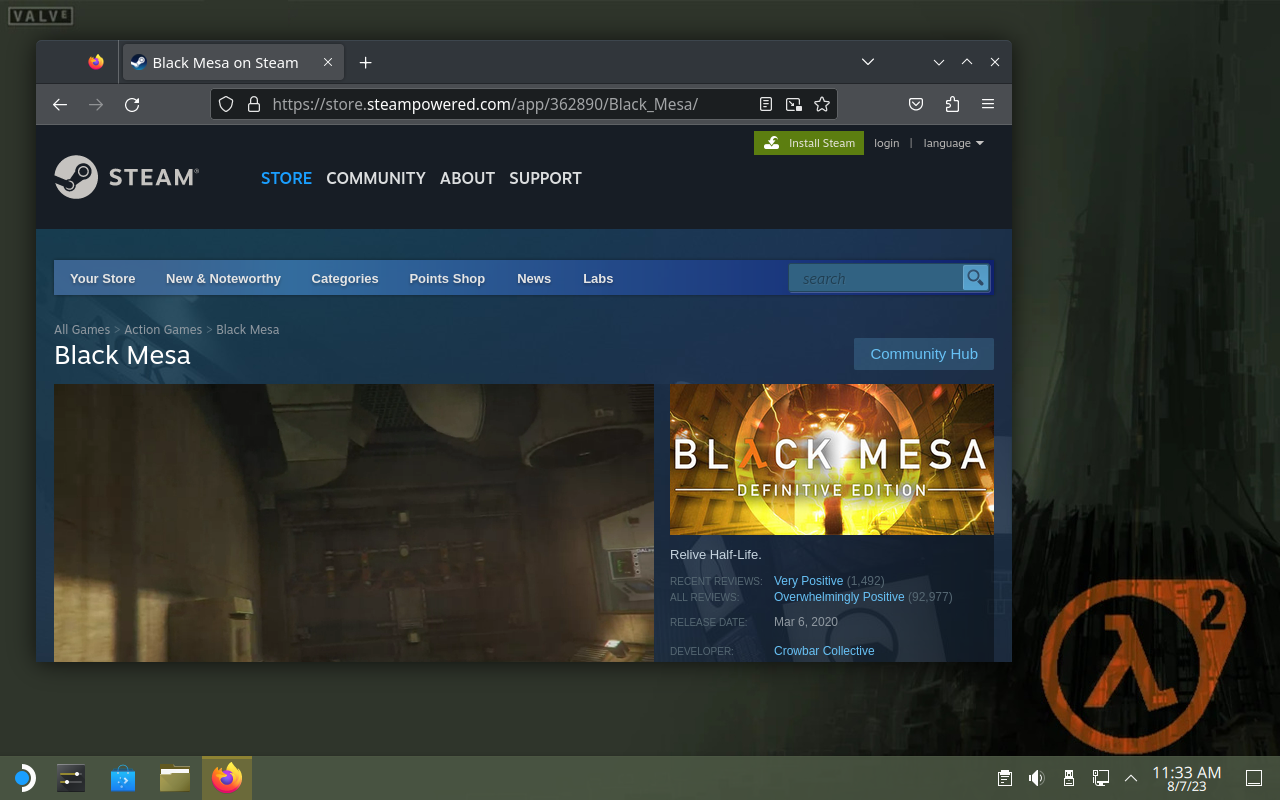Follow the All Games breadcrumb

[82, 329]
